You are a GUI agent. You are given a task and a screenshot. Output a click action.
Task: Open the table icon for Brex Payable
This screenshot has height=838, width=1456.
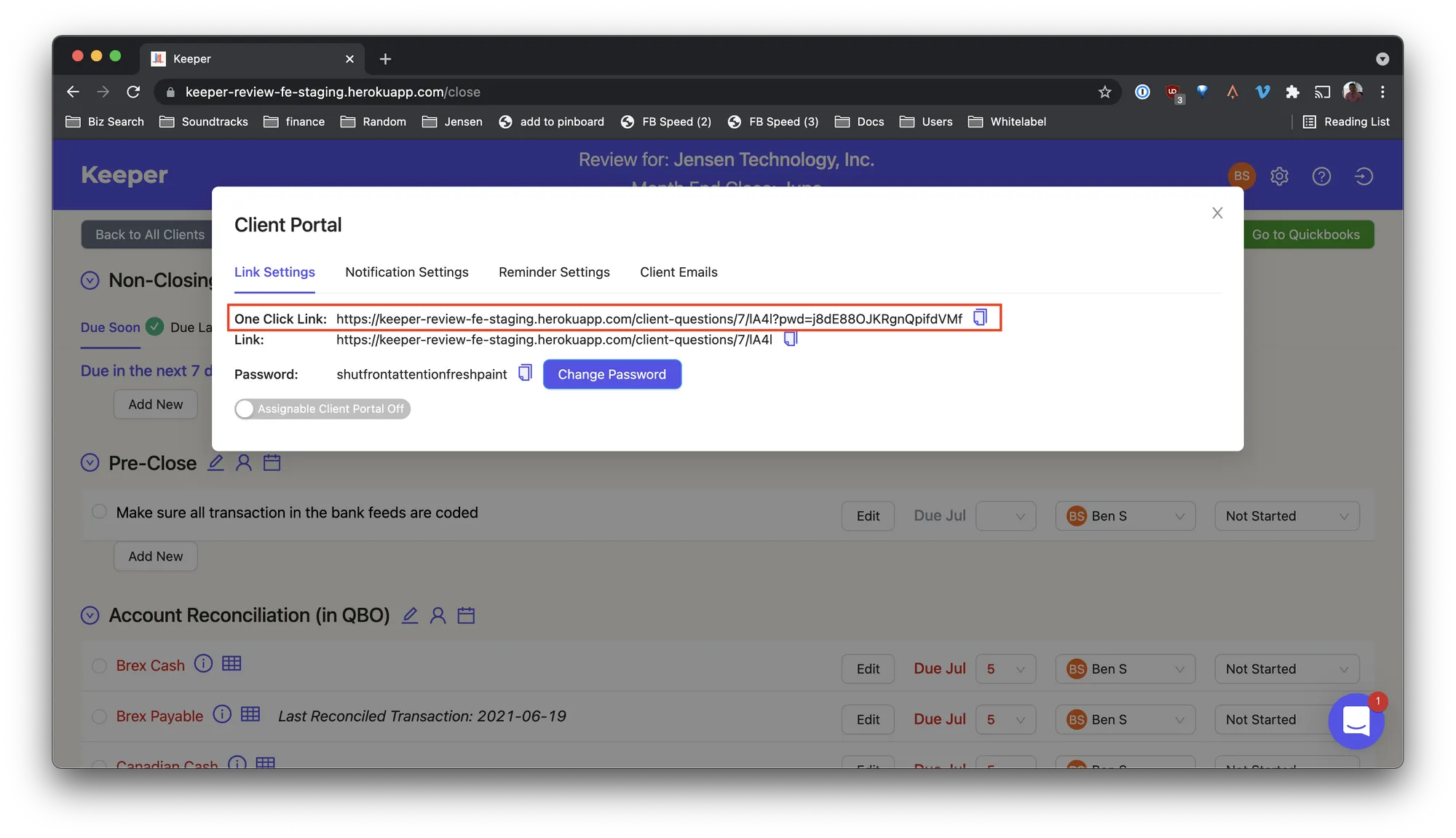250,714
